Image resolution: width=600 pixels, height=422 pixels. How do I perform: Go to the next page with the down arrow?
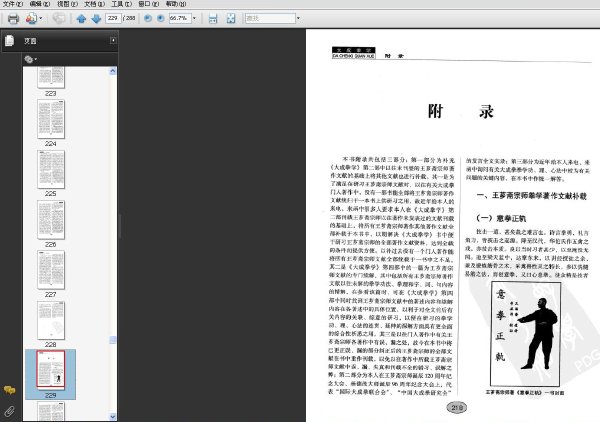tap(96, 18)
